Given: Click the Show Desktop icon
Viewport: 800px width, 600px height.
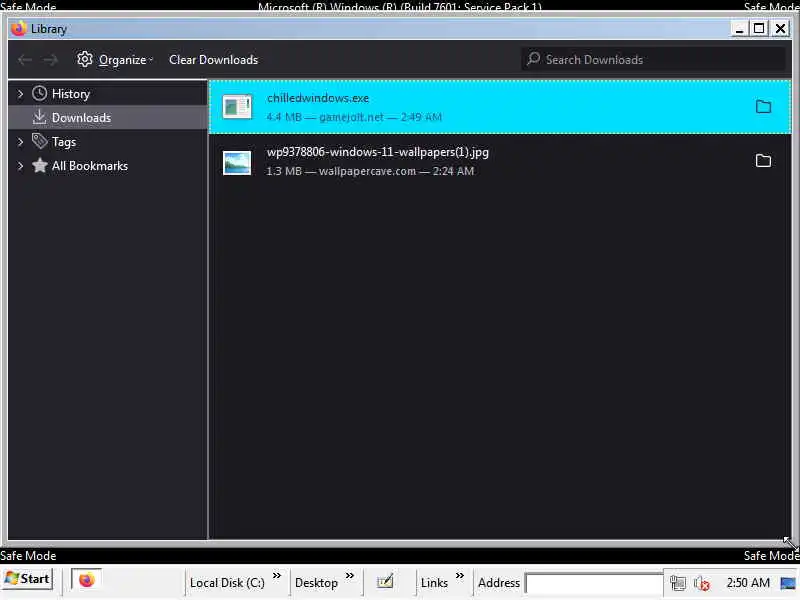Looking at the screenshot, I should pyautogui.click(x=788, y=583).
